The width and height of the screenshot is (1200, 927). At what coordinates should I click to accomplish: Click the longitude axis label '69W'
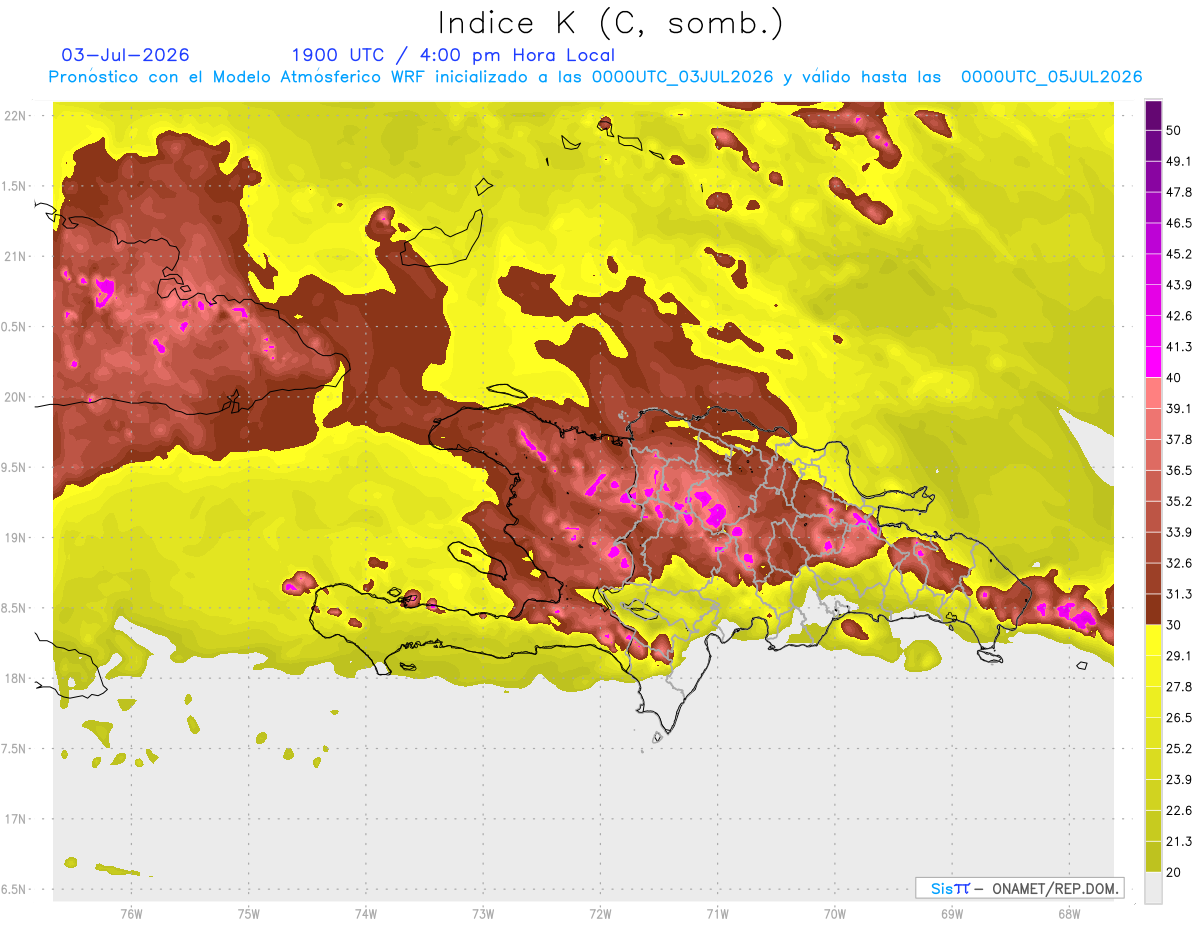951,914
